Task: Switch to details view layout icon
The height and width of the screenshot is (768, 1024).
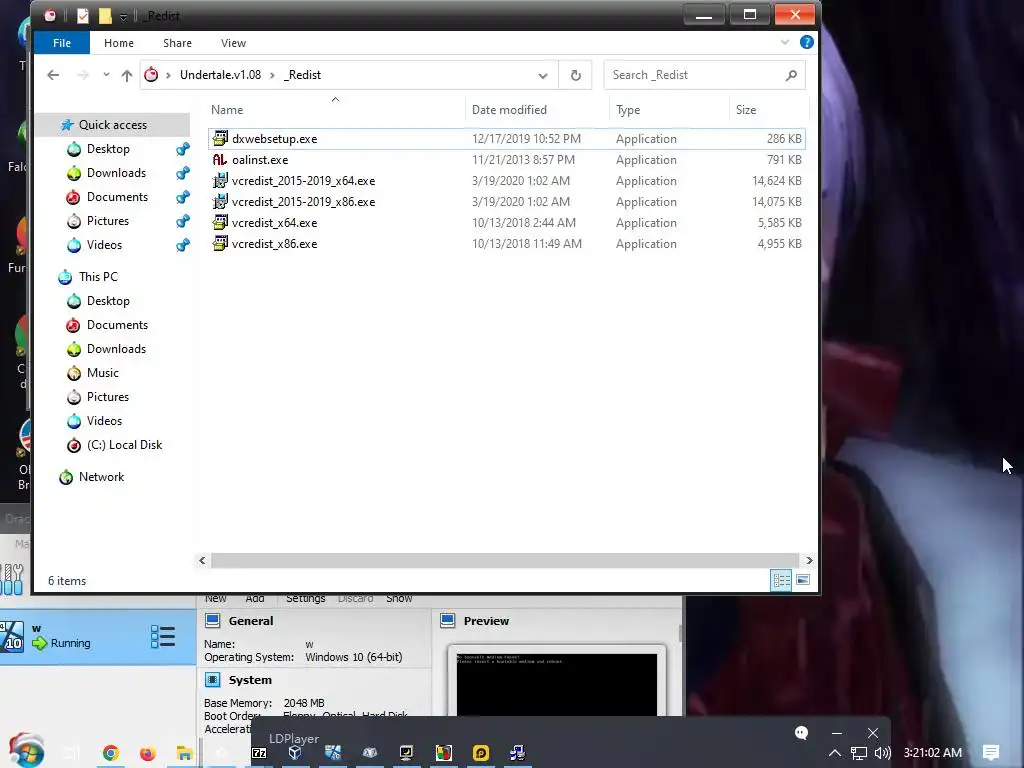Action: point(781,580)
